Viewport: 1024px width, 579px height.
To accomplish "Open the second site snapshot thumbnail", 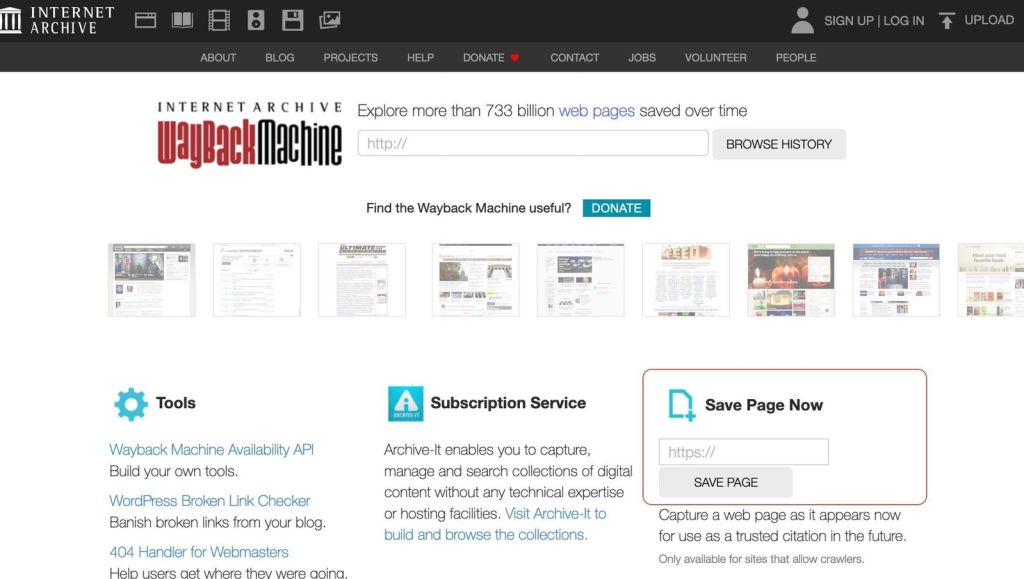I will 257,280.
